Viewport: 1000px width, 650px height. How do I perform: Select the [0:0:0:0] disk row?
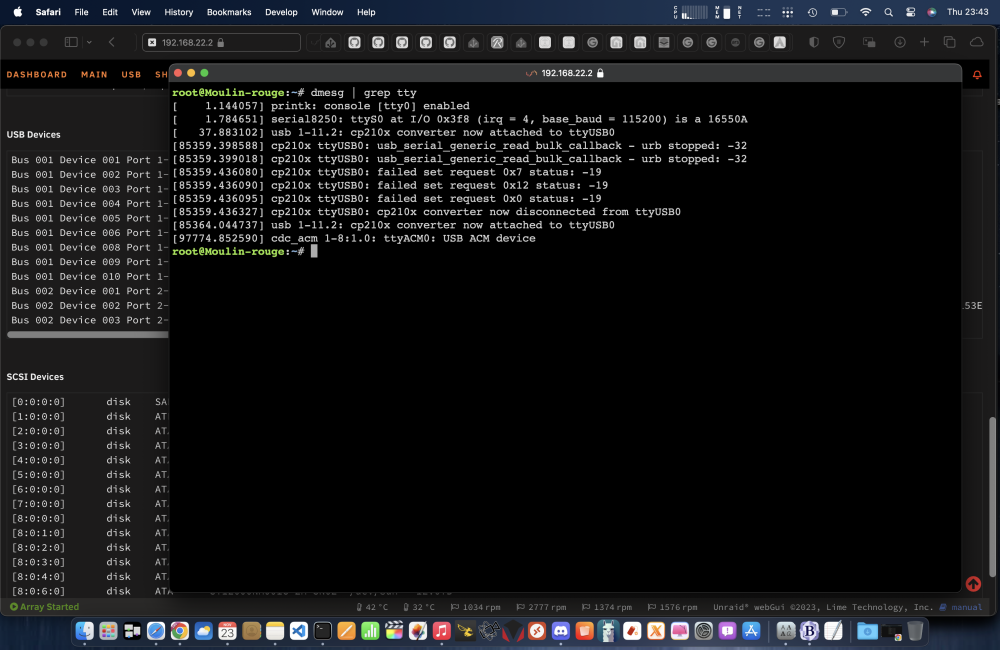[x=89, y=402]
